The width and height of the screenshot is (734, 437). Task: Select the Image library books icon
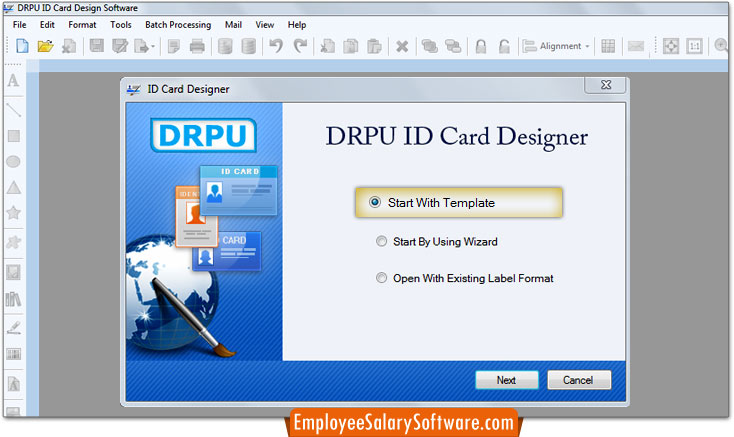tap(14, 299)
